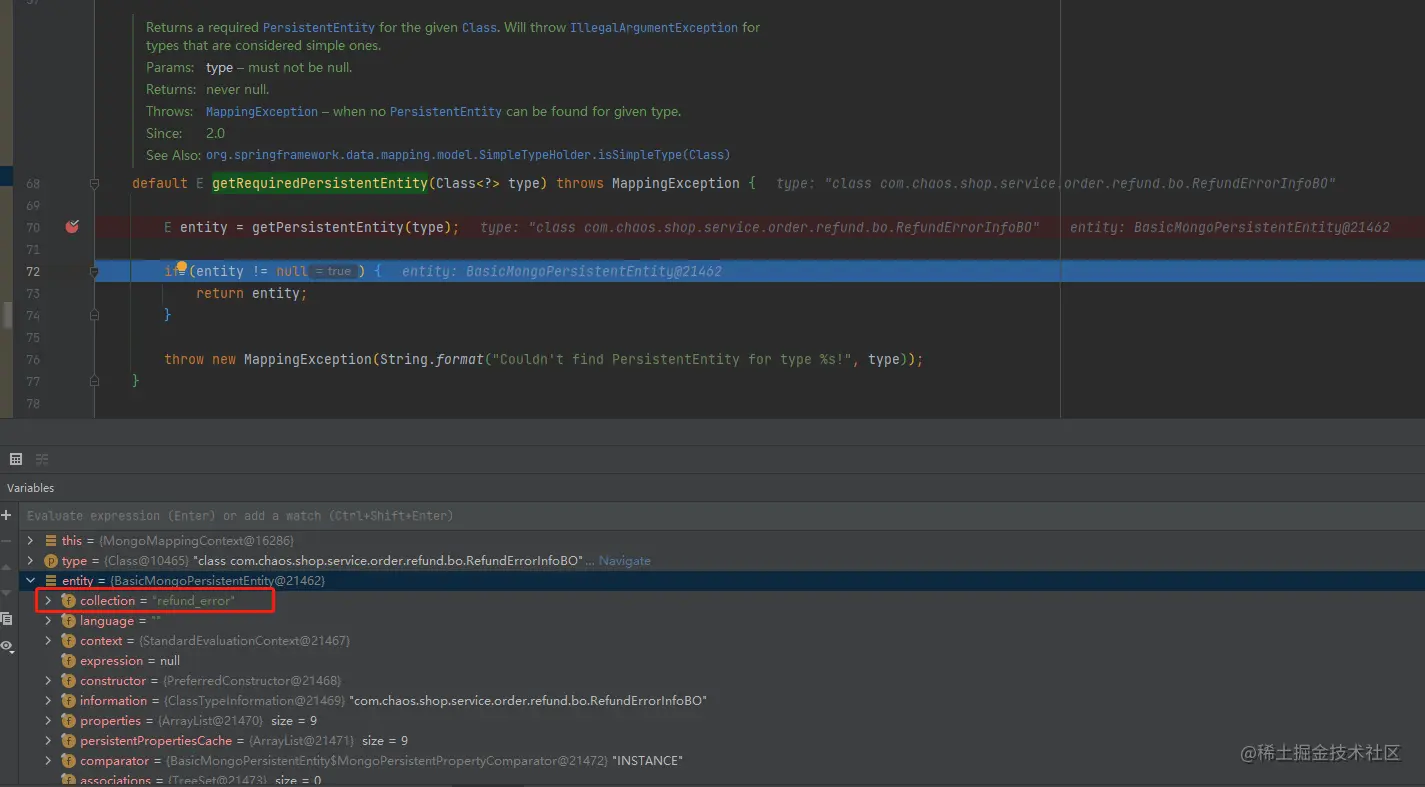Select the Variables panel tab label

[x=30, y=488]
